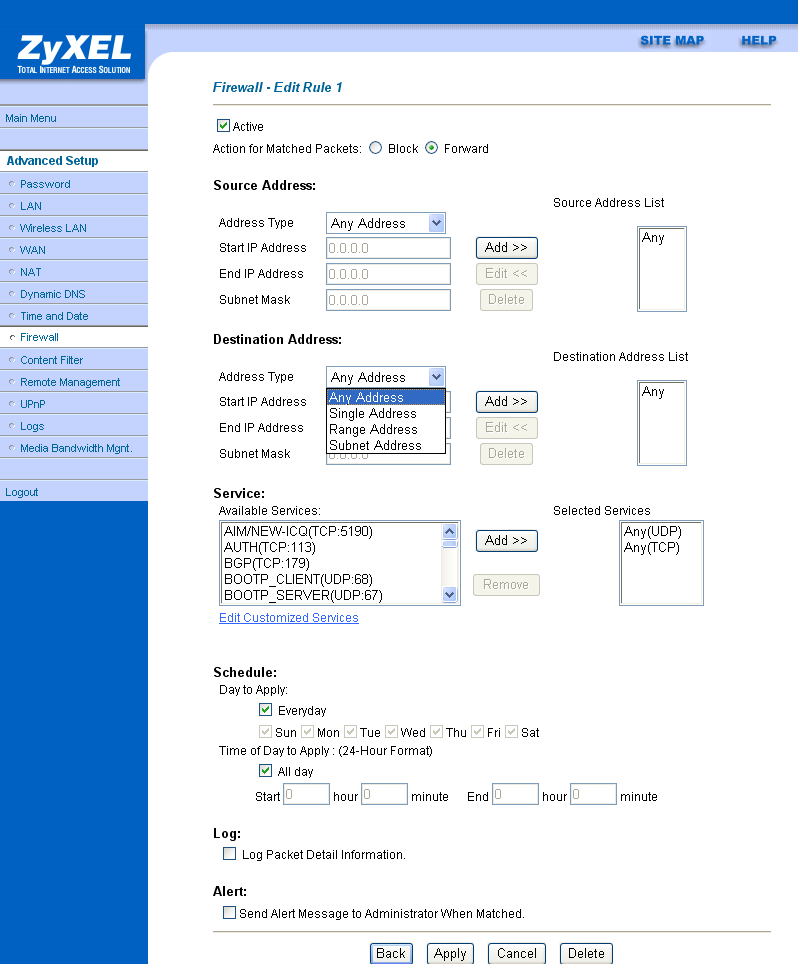Click Add >> for Service

click(507, 541)
